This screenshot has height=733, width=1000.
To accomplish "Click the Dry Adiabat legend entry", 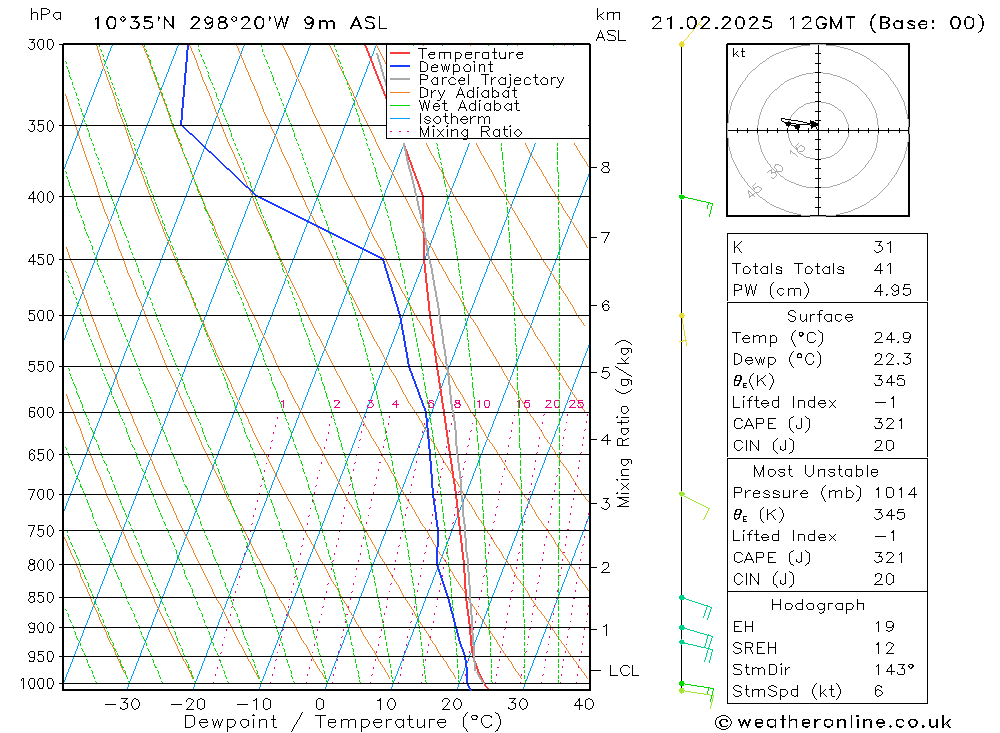I will click(453, 93).
